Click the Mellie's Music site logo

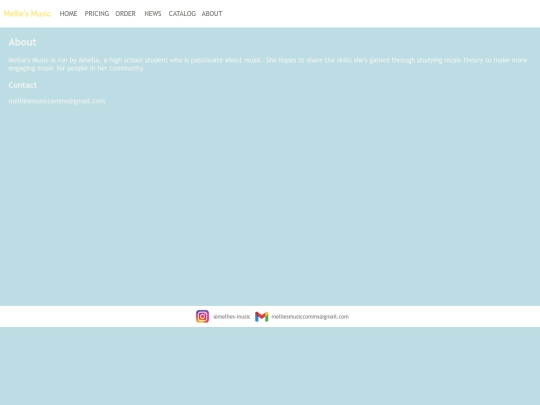27,13
